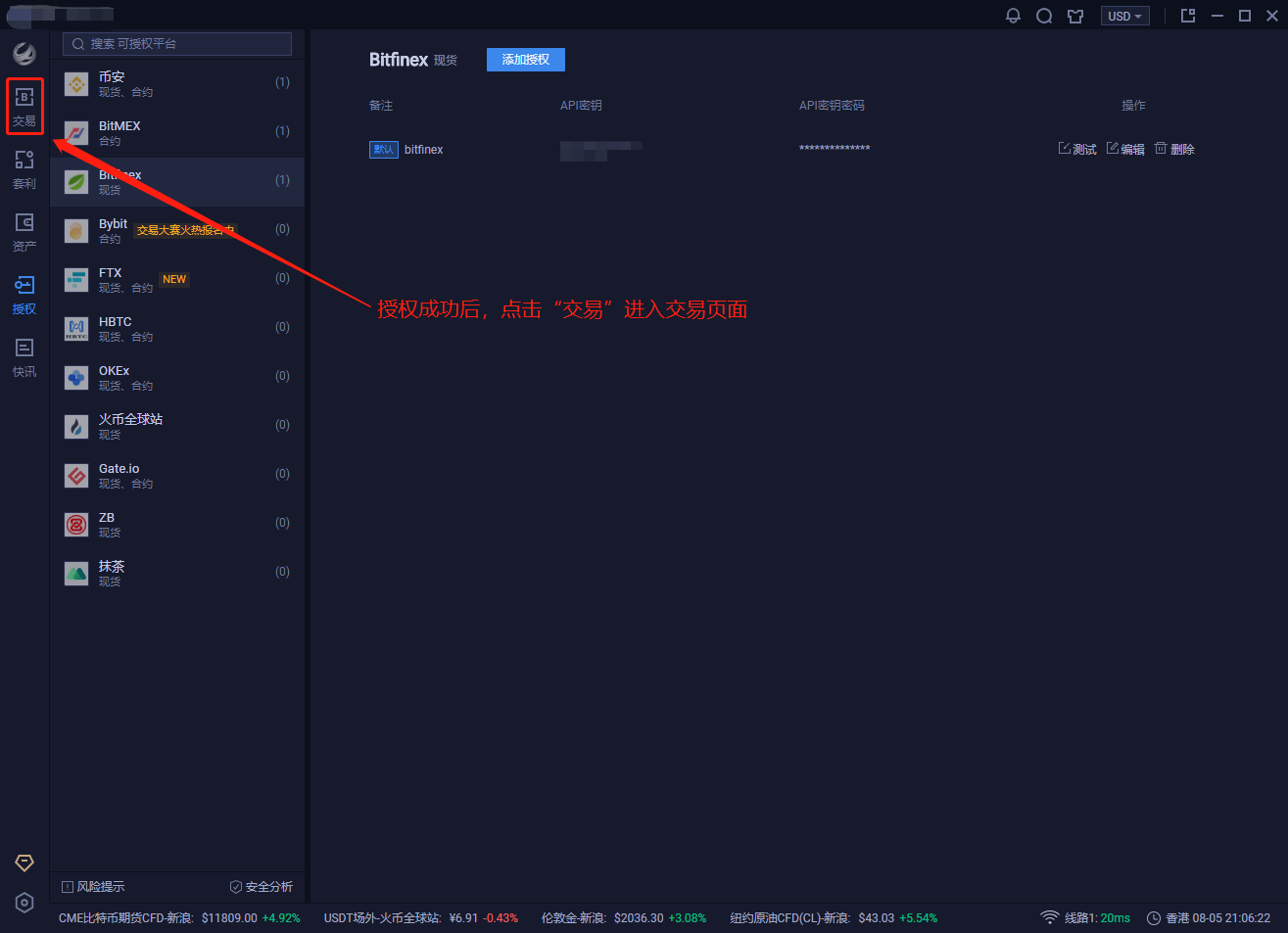Click 编辑 to edit the bitfinex entry
Screen dimensions: 1288x933
point(1125,149)
